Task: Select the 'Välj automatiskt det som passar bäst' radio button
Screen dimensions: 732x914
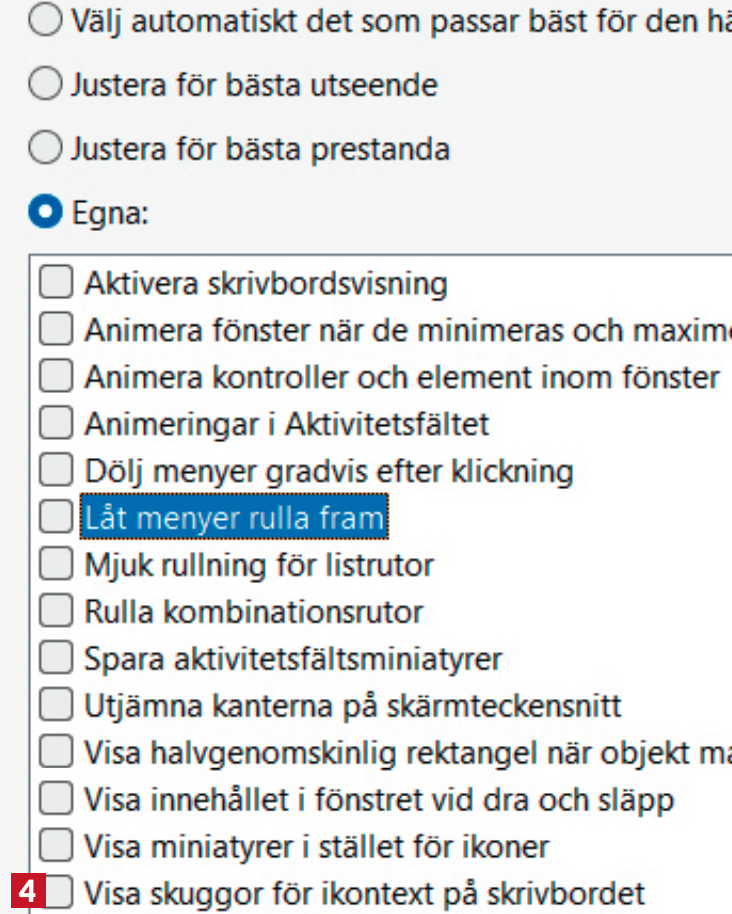Action: point(45,20)
